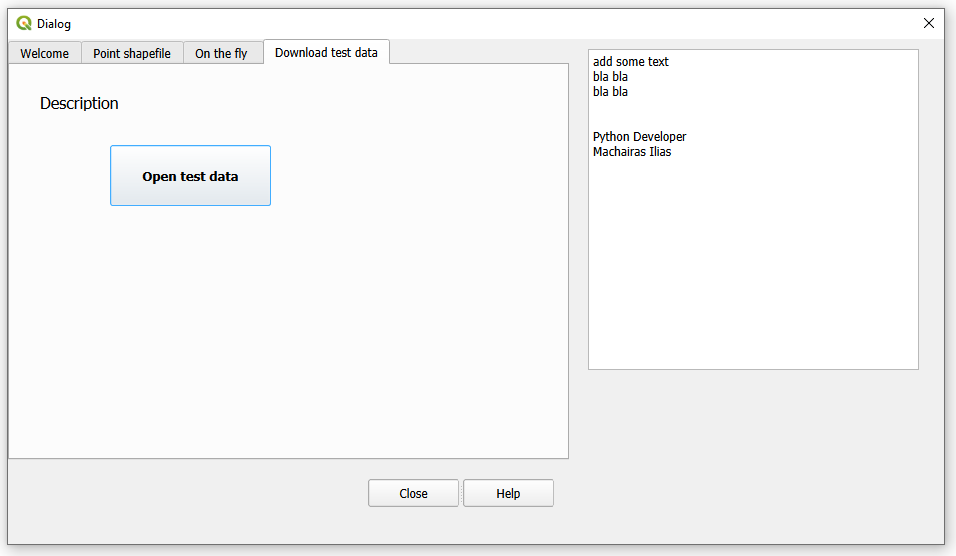
Task: Click the 'Machairas Ilias' text line
Action: pyautogui.click(x=632, y=152)
